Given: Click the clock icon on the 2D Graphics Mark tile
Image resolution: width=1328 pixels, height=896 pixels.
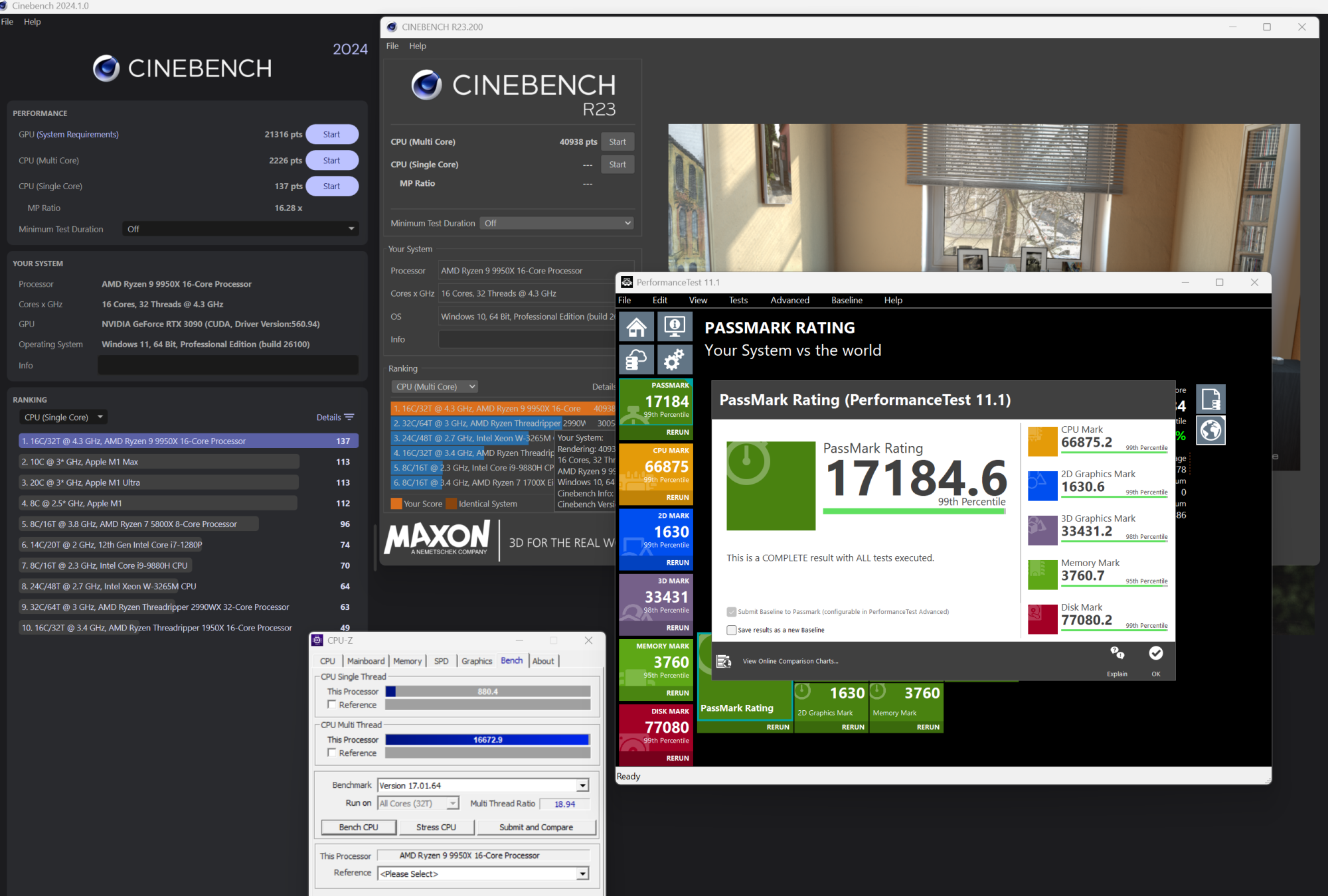Looking at the screenshot, I should pos(803,692).
